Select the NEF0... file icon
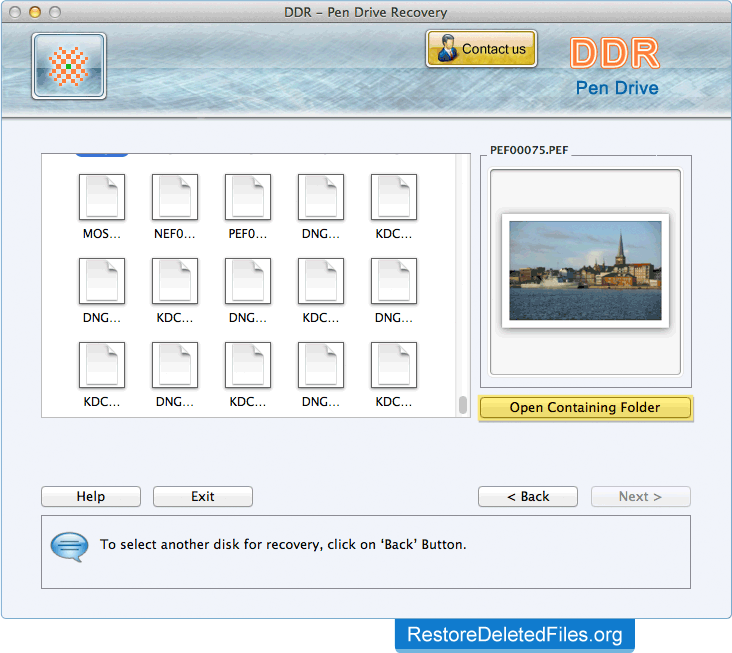The image size is (732, 653). [175, 197]
